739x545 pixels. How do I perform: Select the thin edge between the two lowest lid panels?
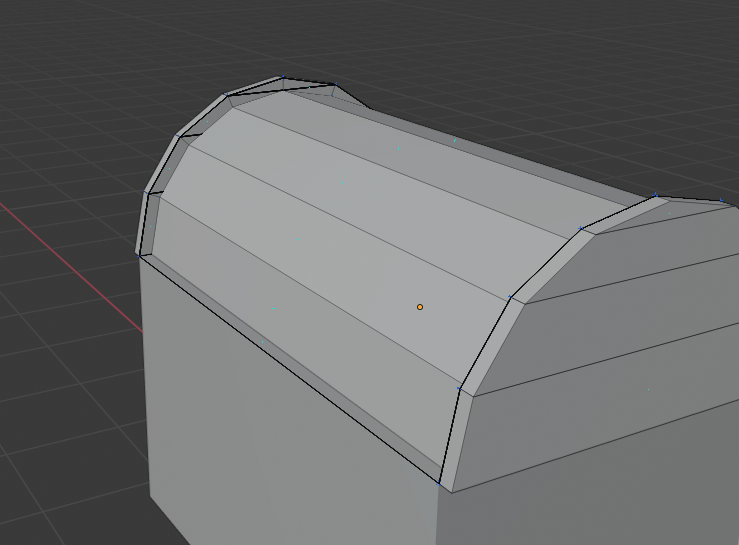point(309,290)
